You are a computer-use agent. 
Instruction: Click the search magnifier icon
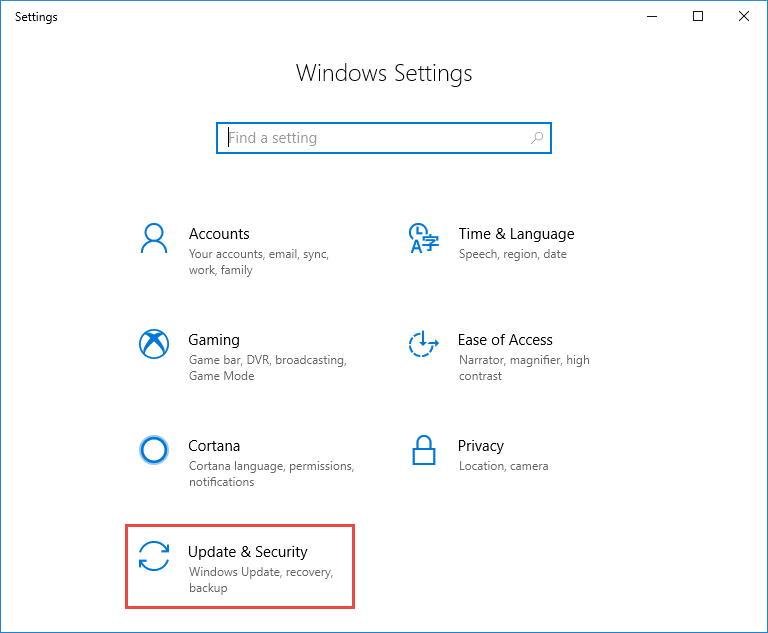click(x=537, y=138)
